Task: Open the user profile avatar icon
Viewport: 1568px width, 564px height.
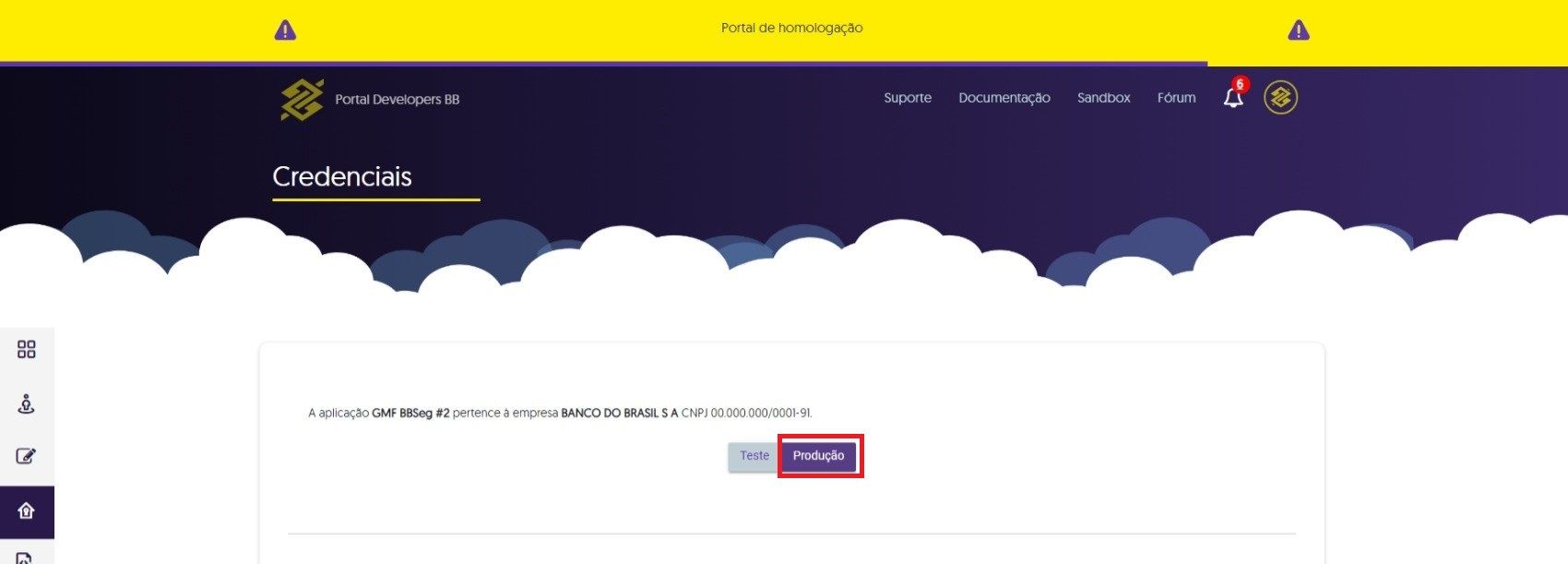Action: pyautogui.click(x=1280, y=97)
